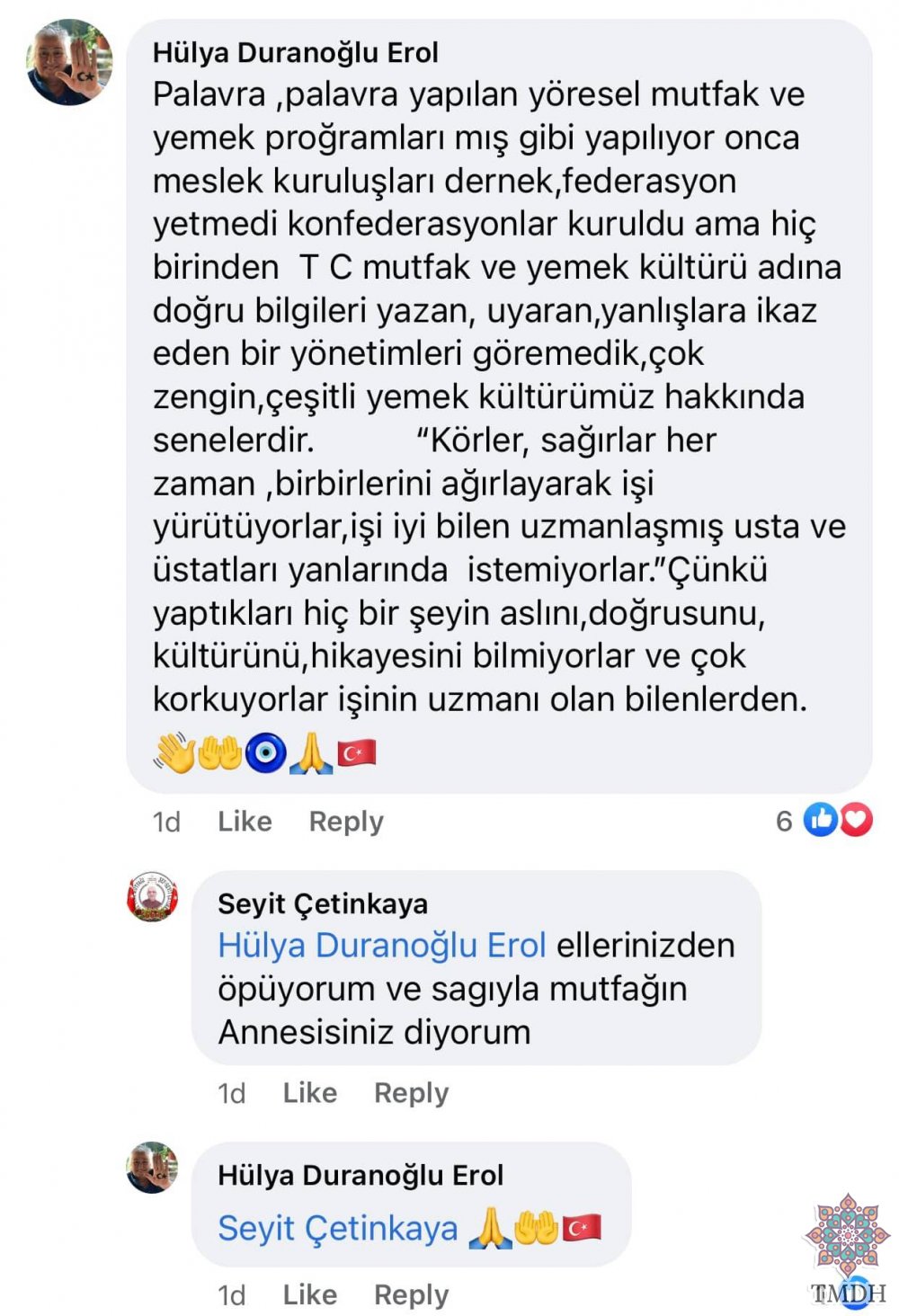899x1316 pixels.
Task: Click the nazar evil eye emoji
Action: pyautogui.click(x=266, y=752)
